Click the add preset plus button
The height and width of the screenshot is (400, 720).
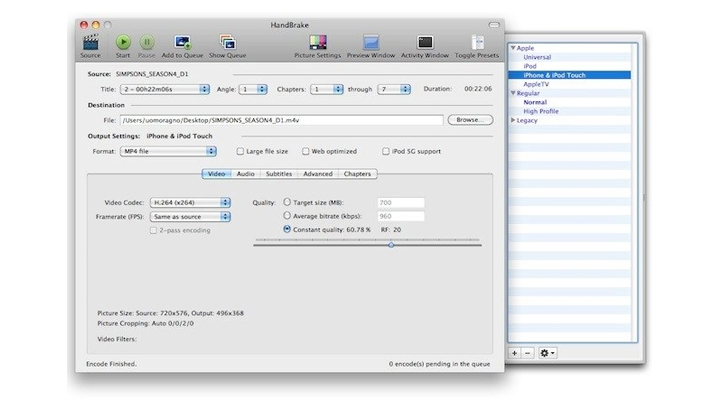click(x=514, y=353)
